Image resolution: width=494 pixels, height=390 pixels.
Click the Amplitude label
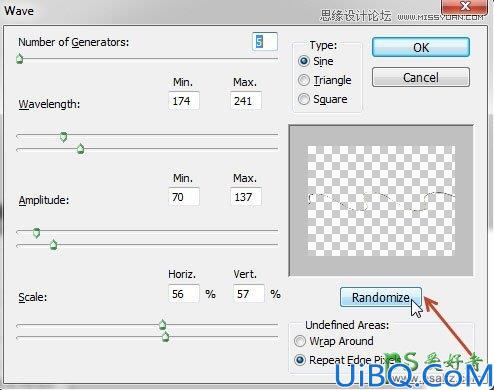[x=44, y=200]
